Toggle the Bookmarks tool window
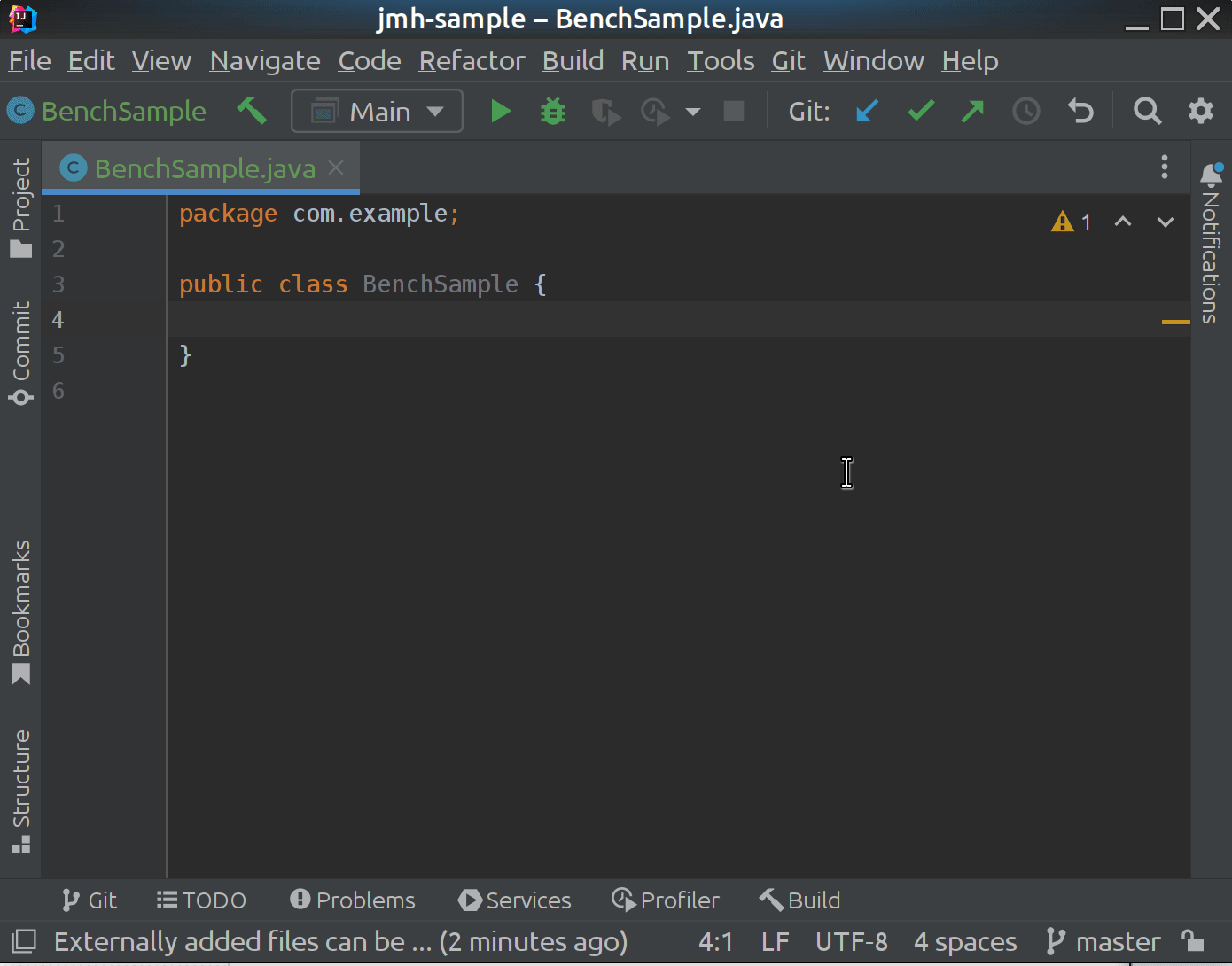The image size is (1232, 966). click(21, 613)
